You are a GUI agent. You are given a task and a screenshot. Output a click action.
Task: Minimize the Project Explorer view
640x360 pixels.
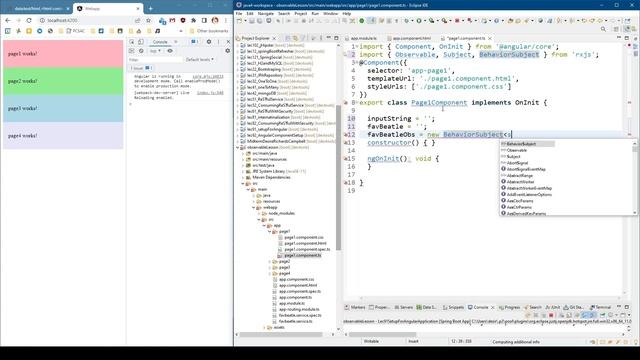[x=329, y=38]
